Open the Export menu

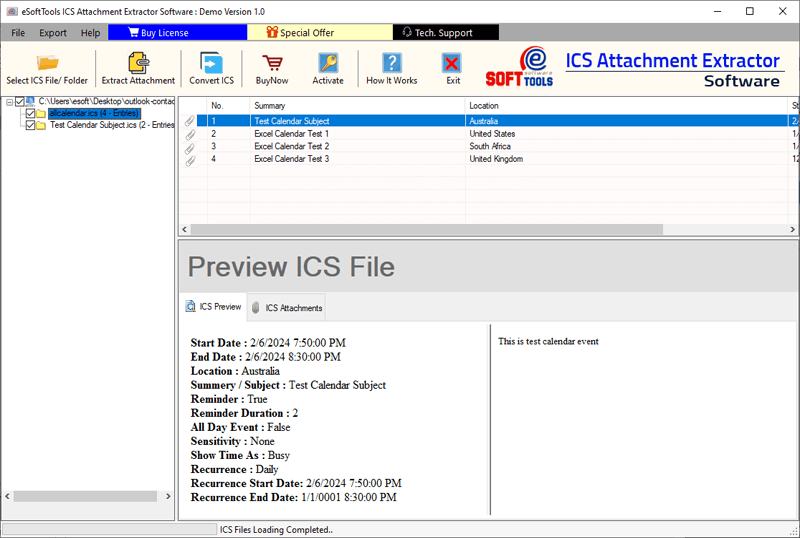click(x=53, y=33)
